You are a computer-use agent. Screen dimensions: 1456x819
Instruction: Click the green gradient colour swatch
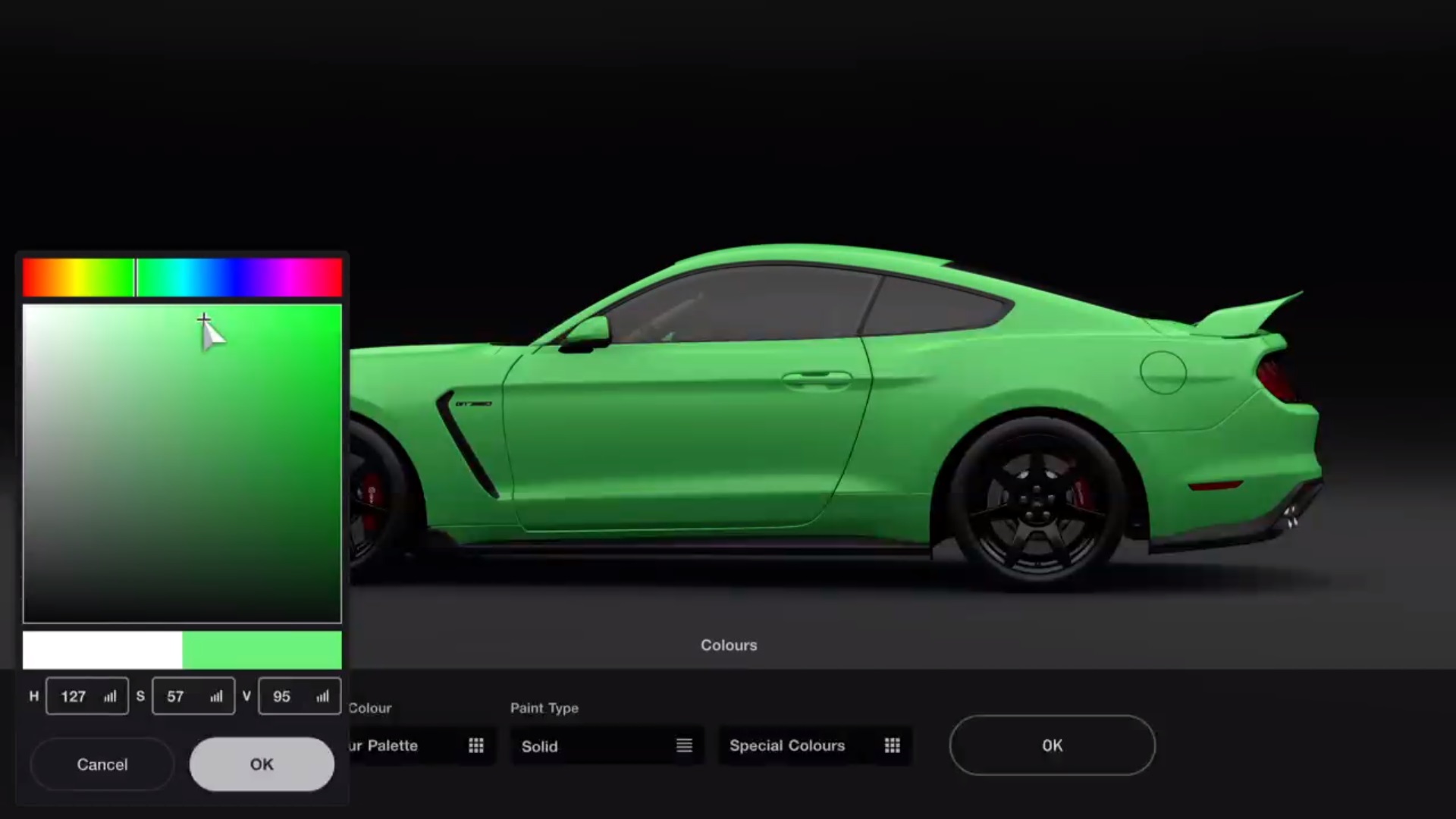coord(262,649)
